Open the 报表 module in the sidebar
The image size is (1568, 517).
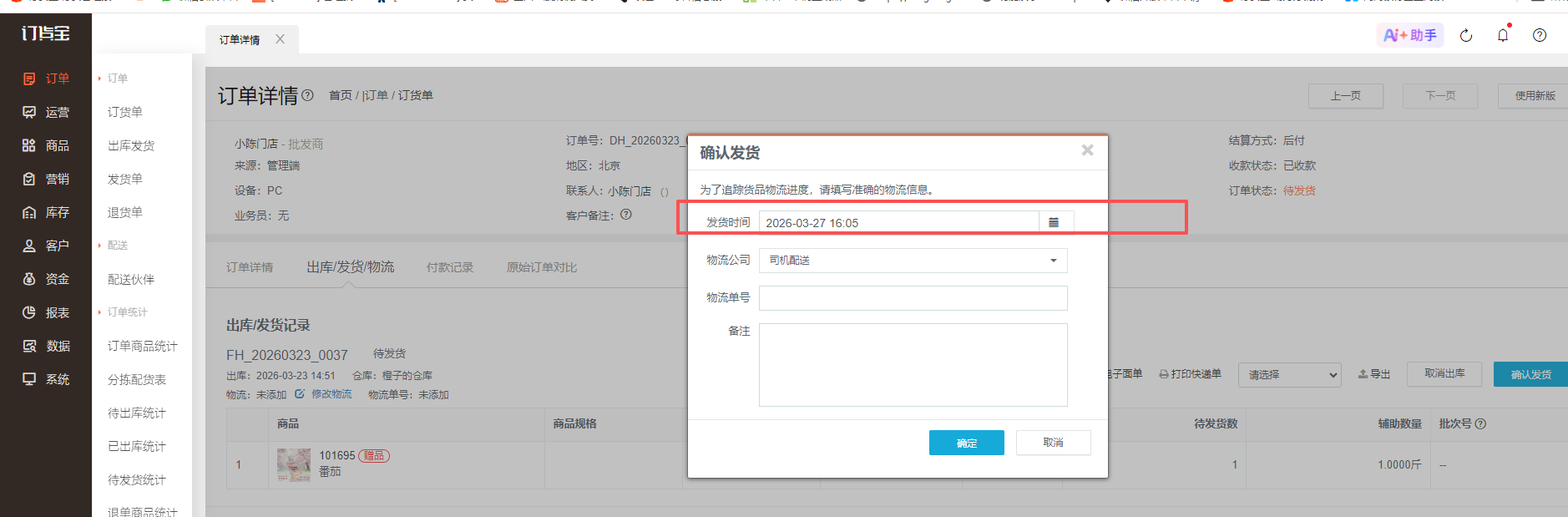46,312
